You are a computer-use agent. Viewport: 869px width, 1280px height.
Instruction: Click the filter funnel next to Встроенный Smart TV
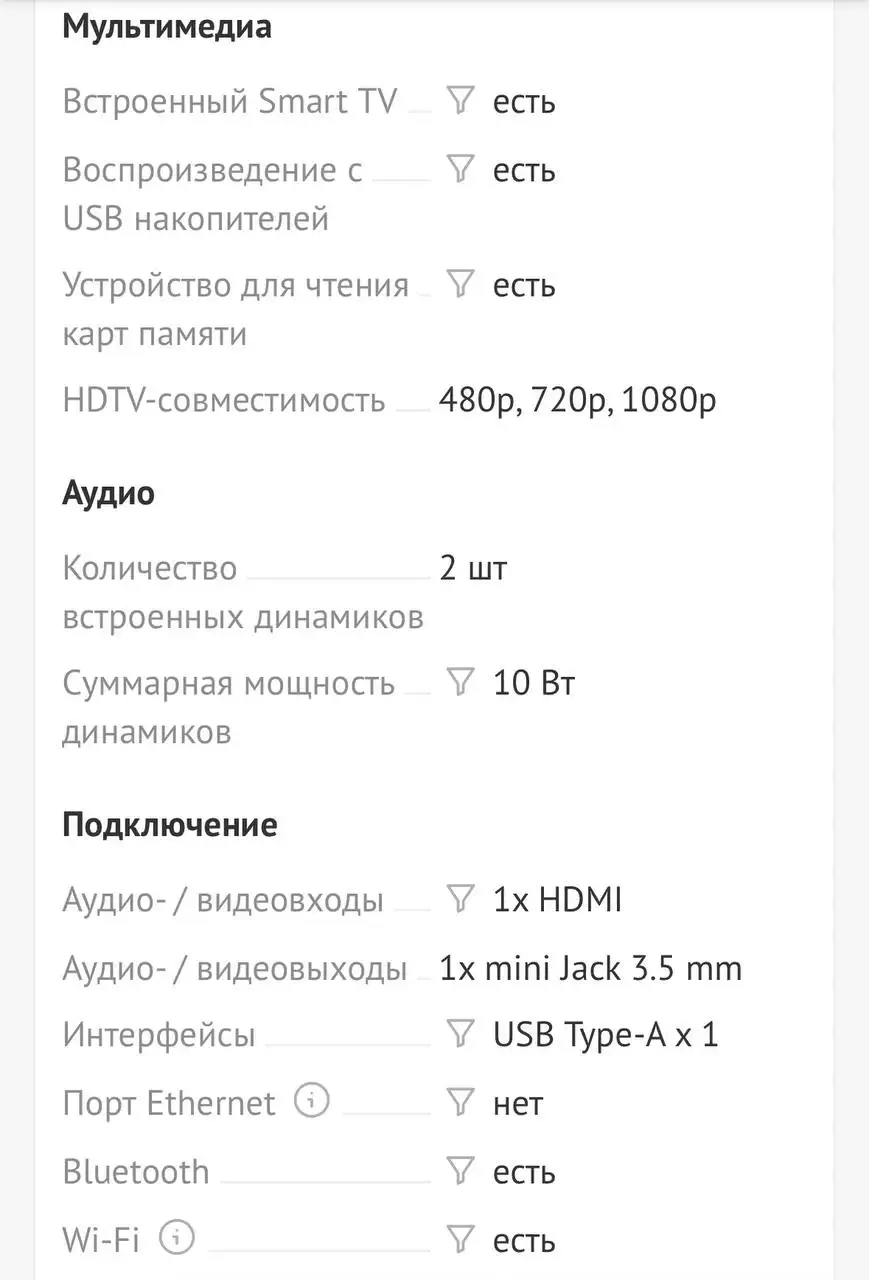[x=459, y=100]
